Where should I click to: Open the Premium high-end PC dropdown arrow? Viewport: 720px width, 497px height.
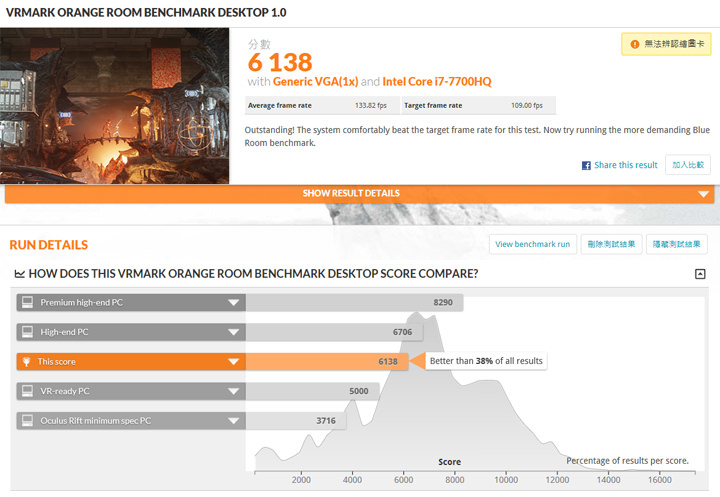[233, 302]
